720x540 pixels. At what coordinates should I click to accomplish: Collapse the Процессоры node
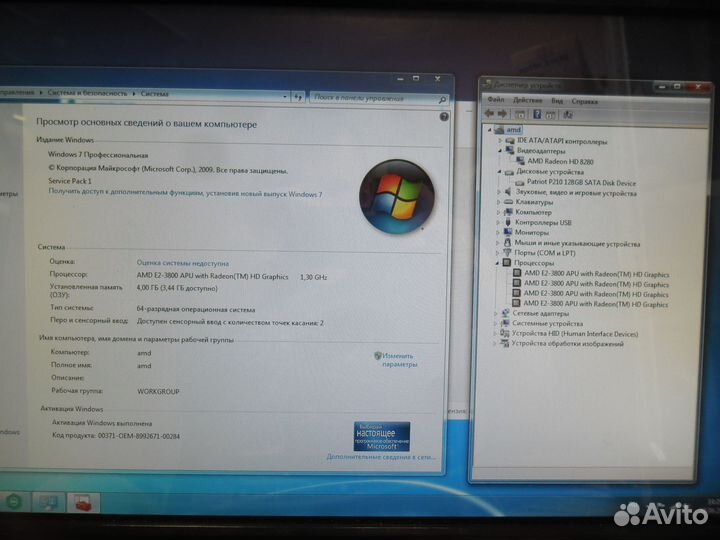click(497, 263)
